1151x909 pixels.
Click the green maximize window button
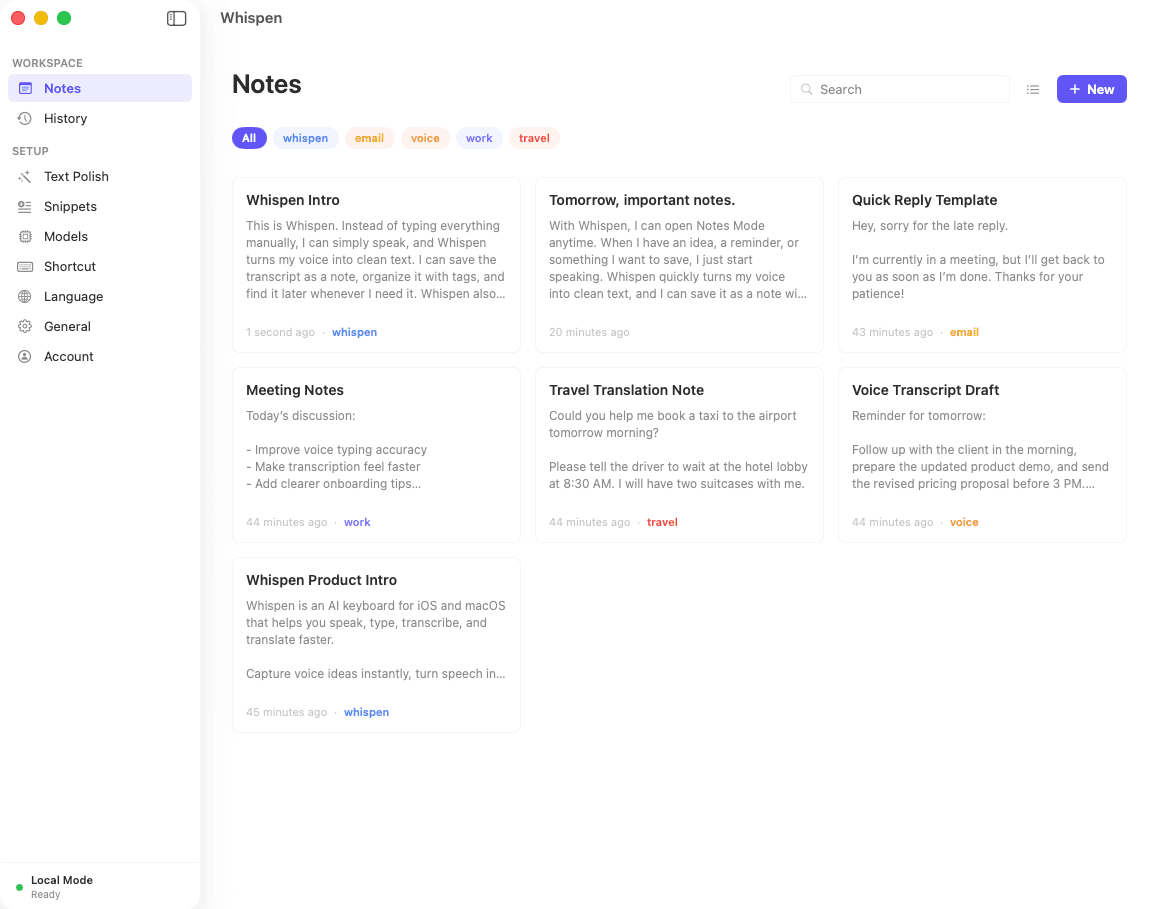(x=64, y=18)
